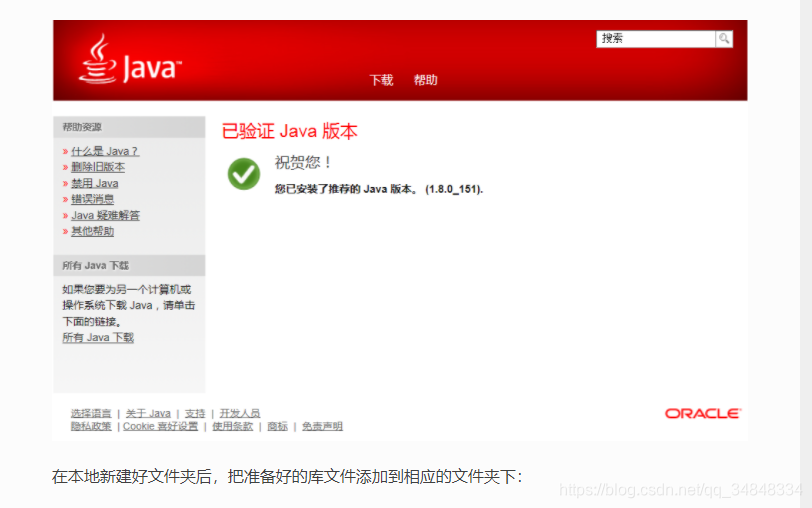The height and width of the screenshot is (508, 812).
Task: Focus the 搜索 search input field
Action: 656,39
